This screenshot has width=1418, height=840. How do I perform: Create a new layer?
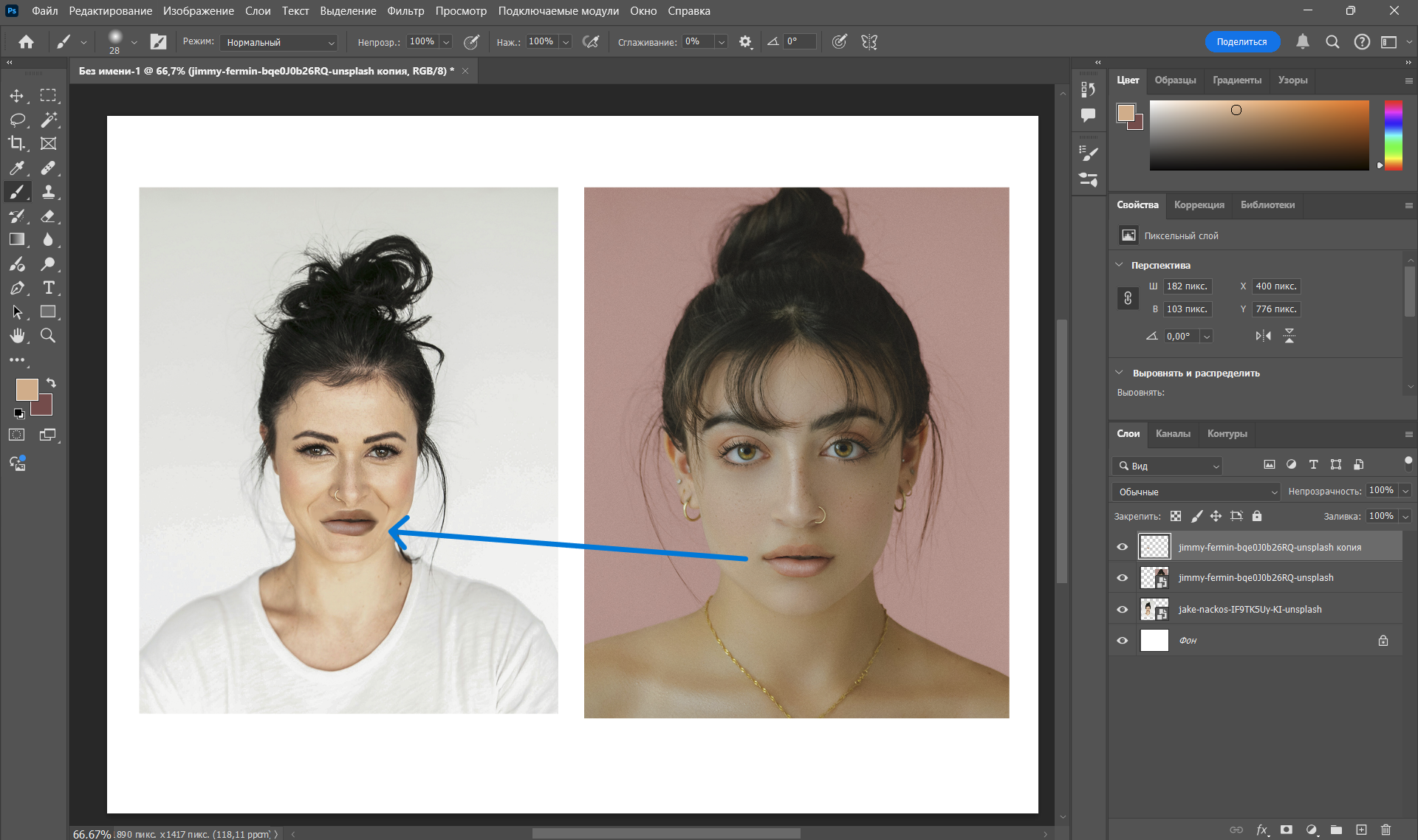[x=1363, y=830]
